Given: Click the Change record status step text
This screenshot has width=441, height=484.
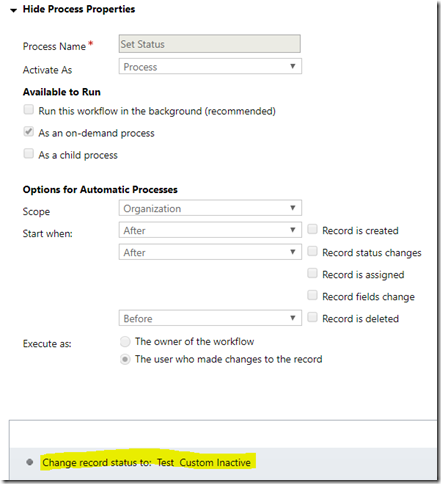Looking at the screenshot, I should [146, 462].
